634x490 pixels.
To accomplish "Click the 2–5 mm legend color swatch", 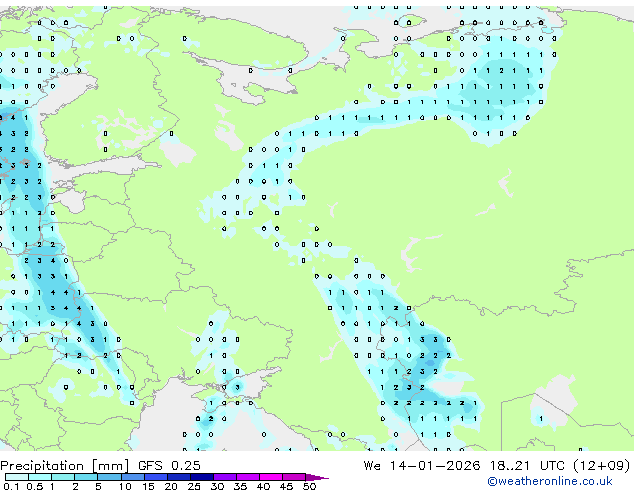I will tap(86, 477).
